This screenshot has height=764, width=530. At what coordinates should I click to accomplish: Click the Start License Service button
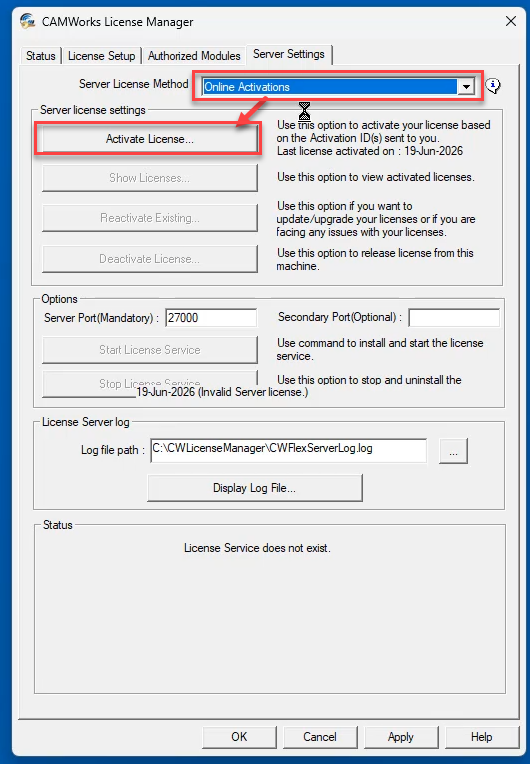(150, 350)
